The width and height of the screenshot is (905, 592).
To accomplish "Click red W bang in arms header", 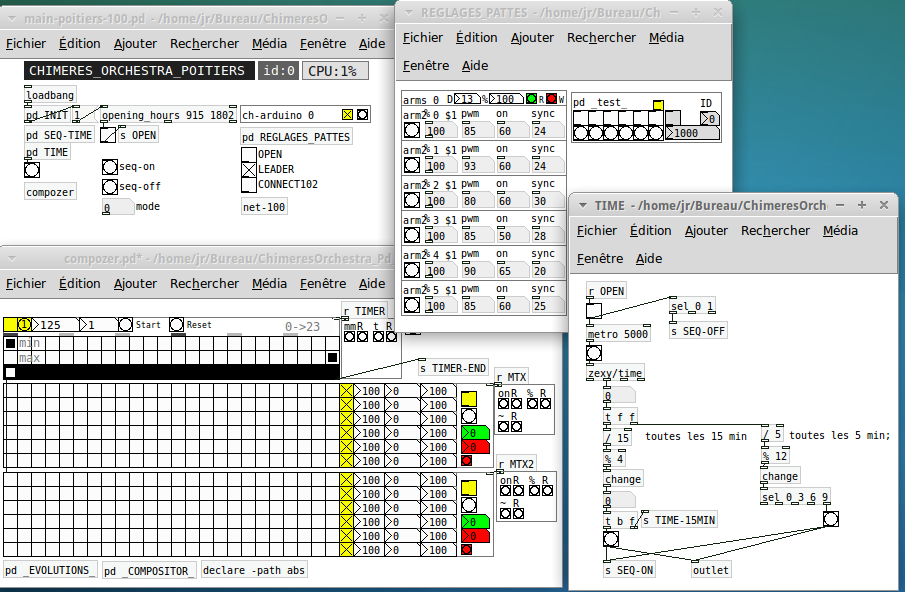I will (x=551, y=99).
